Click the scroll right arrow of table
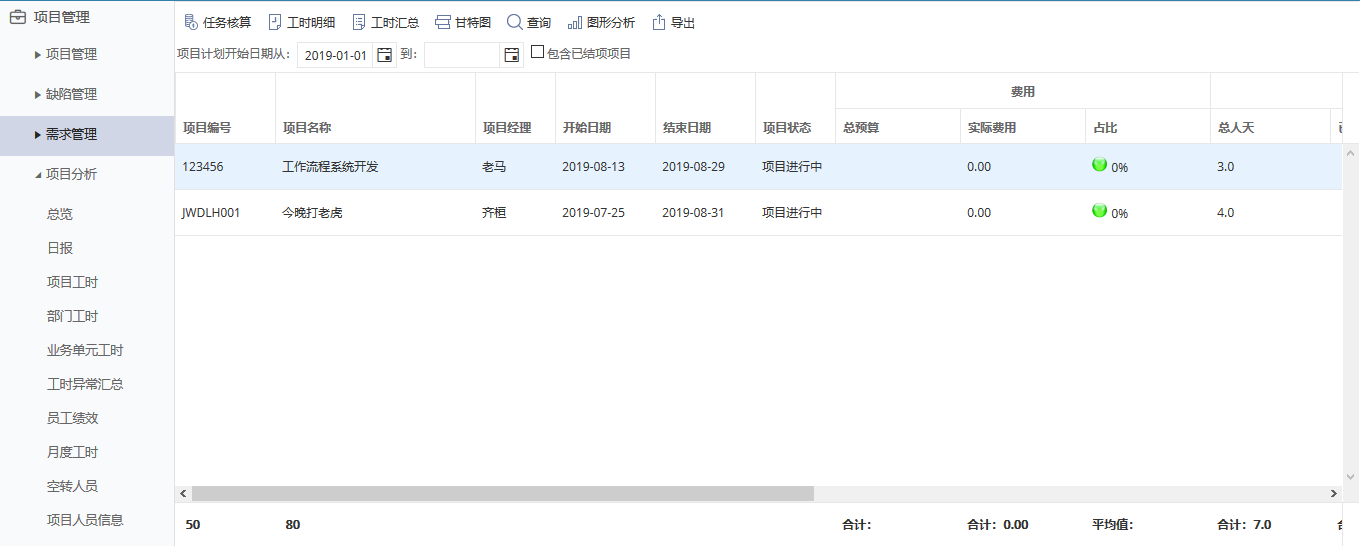Viewport: 1360px width, 546px height. [1333, 493]
